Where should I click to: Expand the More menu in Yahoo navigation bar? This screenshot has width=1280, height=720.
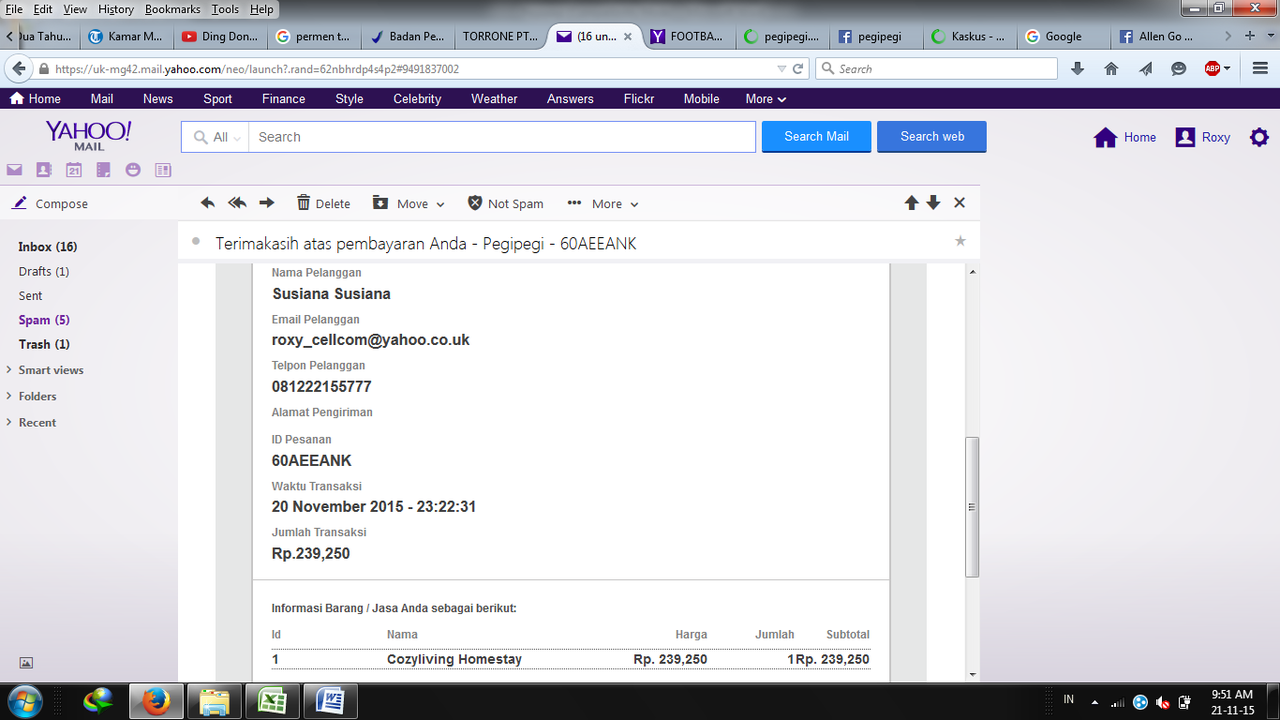tap(766, 99)
